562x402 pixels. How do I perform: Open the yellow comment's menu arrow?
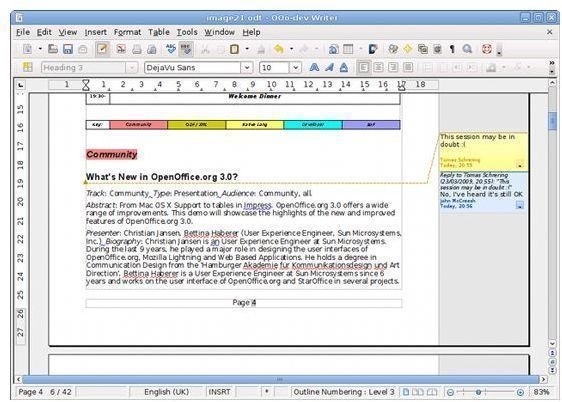pos(519,165)
